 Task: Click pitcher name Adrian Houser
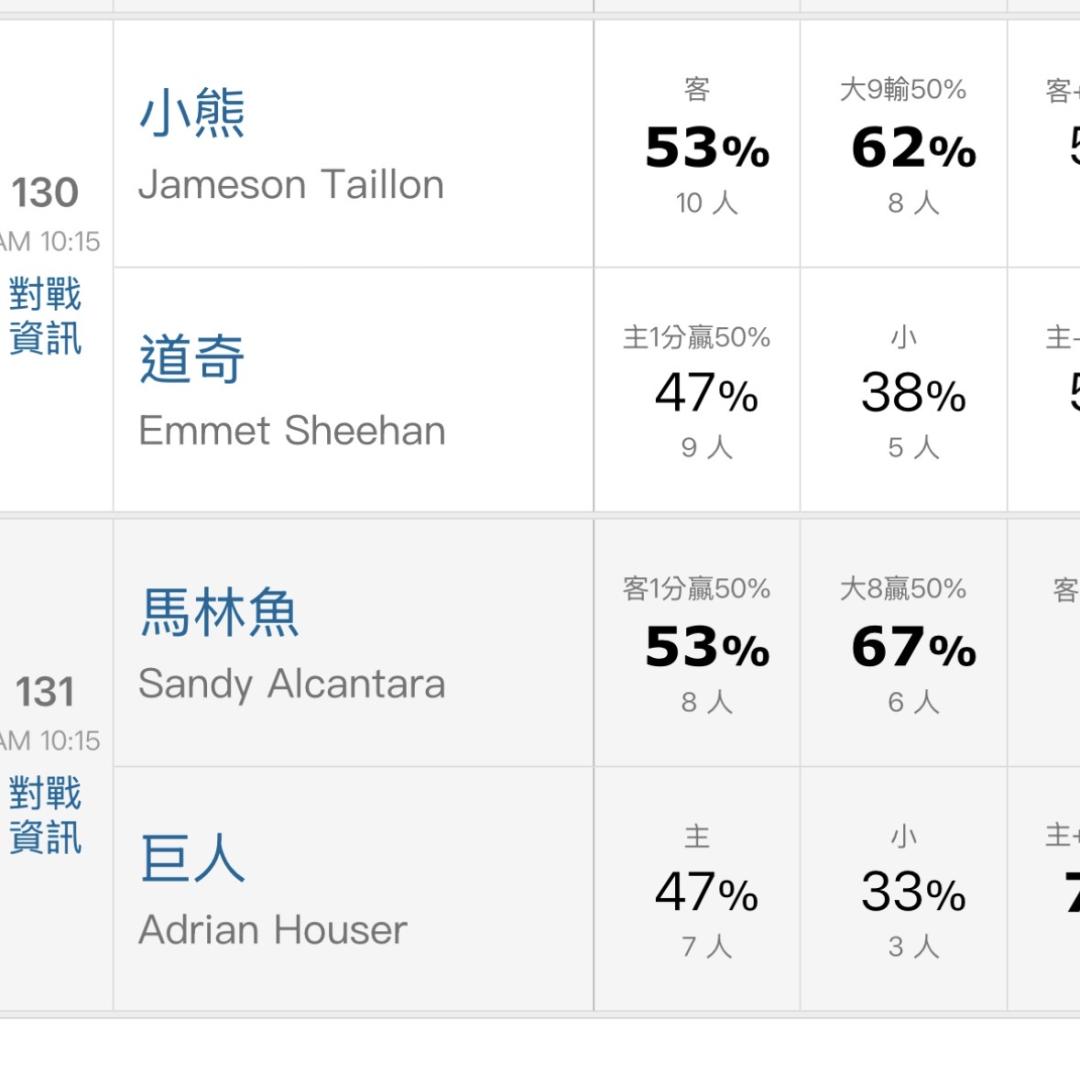273,930
